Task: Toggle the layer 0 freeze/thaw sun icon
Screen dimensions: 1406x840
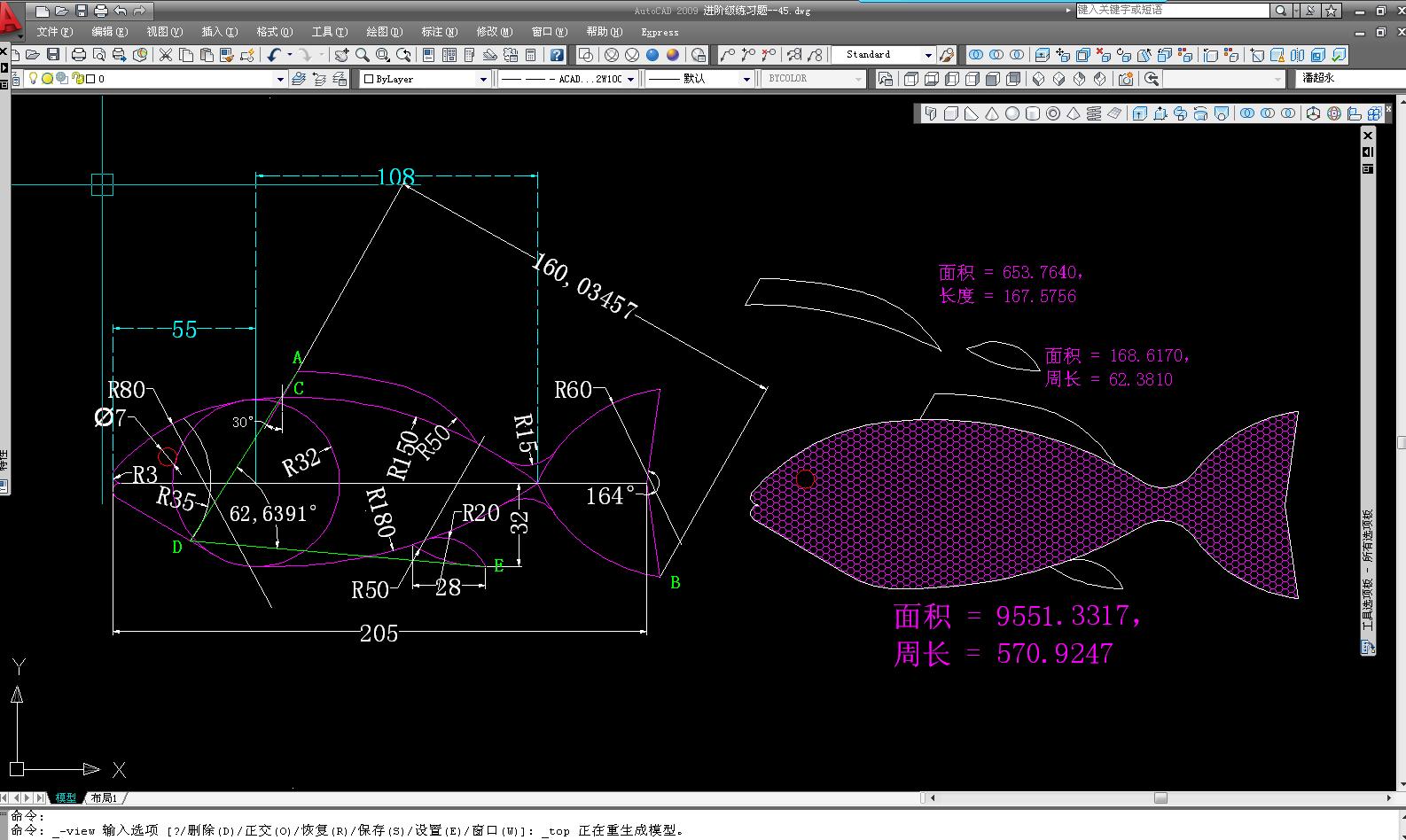Action: point(48,79)
